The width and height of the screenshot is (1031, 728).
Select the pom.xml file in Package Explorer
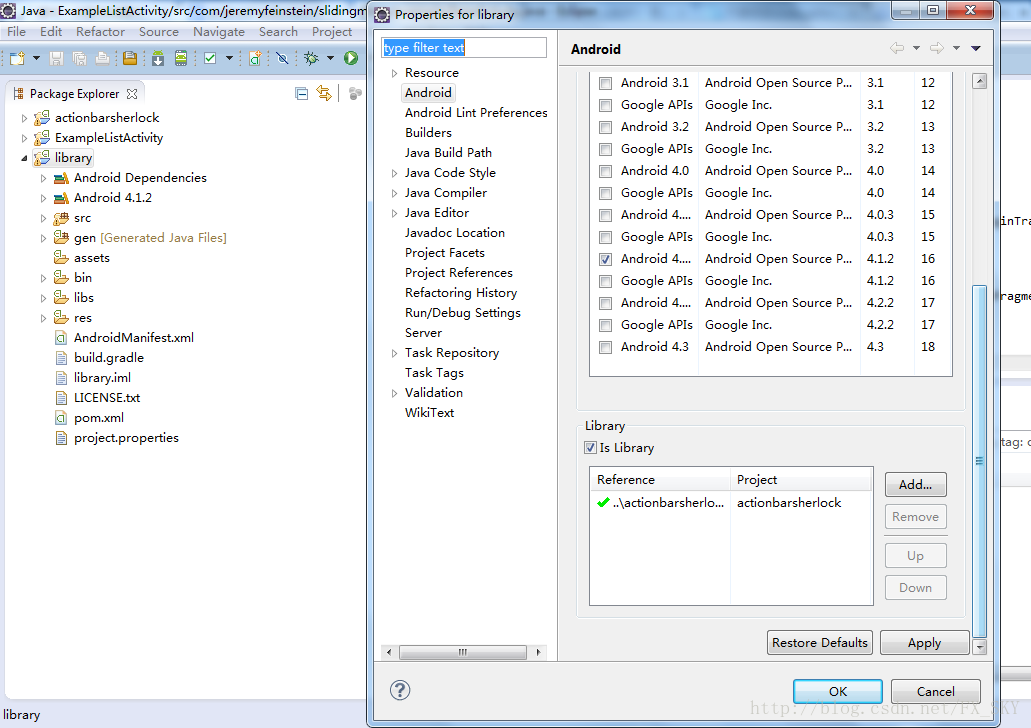(x=99, y=418)
